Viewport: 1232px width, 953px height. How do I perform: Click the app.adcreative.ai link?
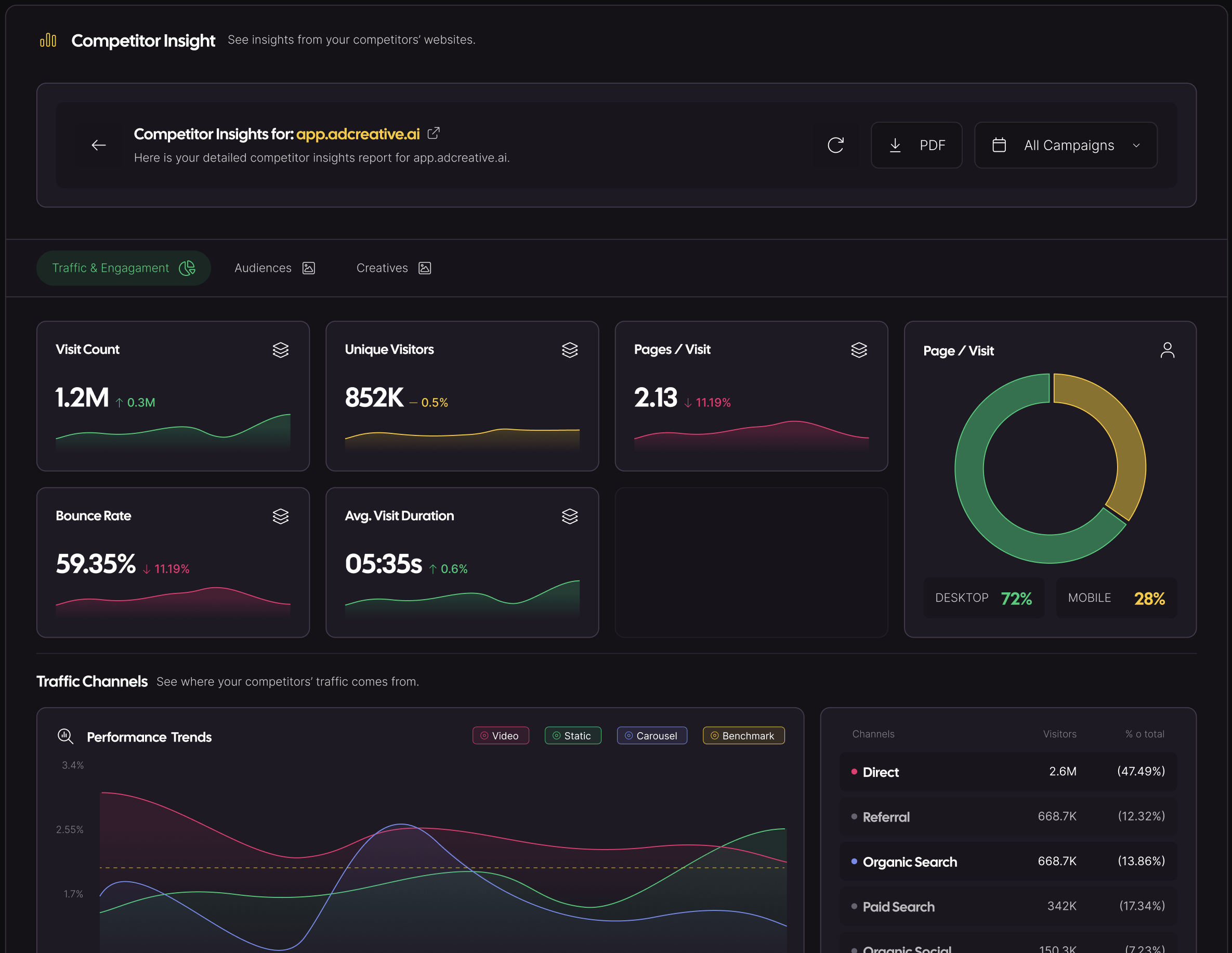[x=358, y=134]
